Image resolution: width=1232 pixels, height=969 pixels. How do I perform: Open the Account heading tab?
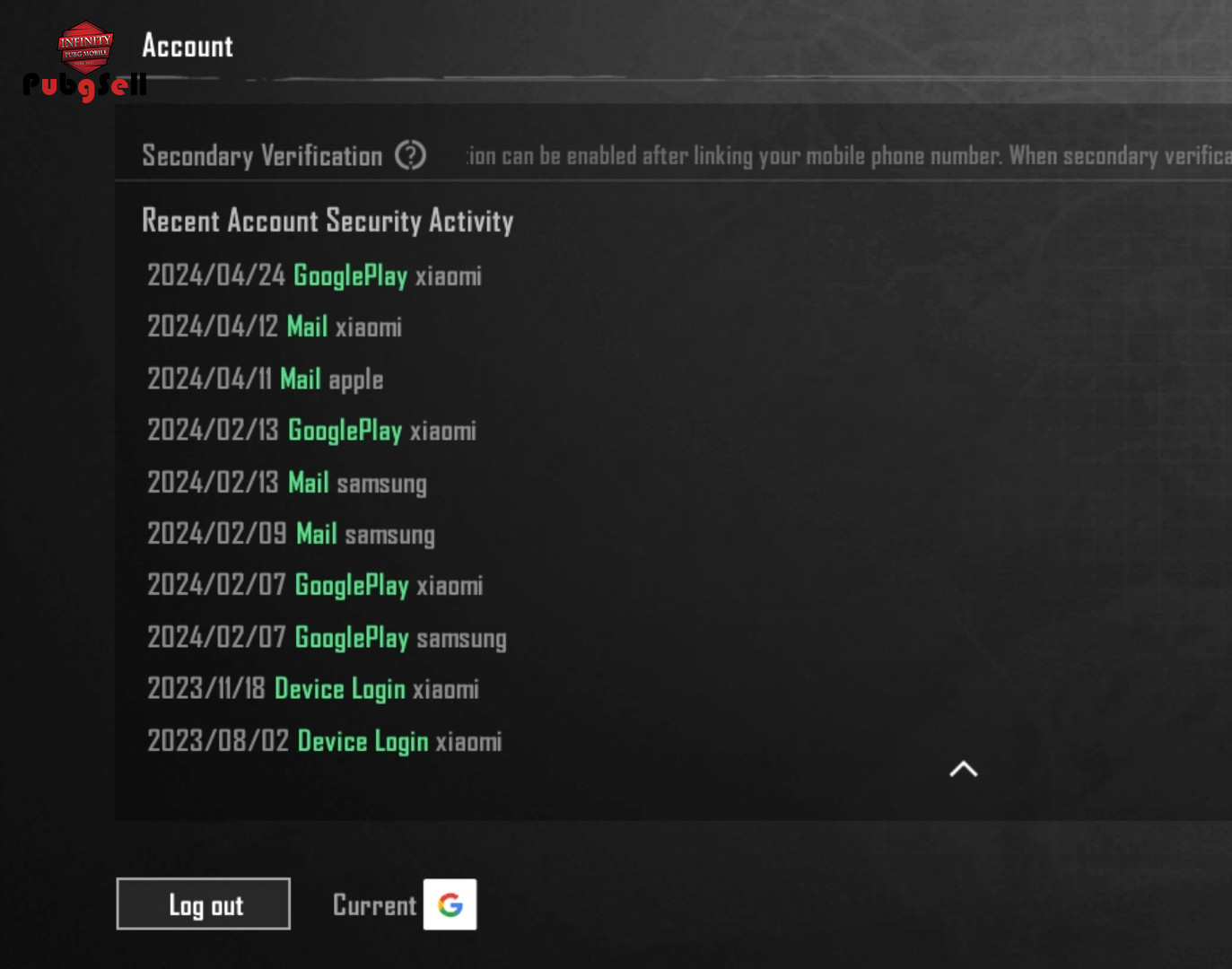(188, 46)
